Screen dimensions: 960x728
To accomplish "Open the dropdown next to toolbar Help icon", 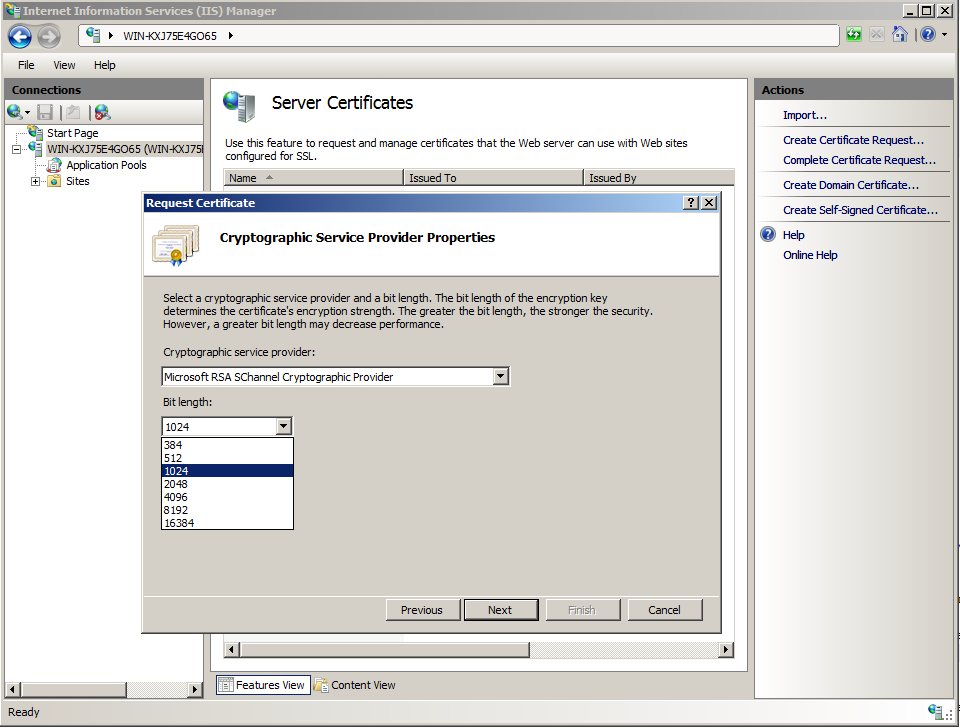I will [945, 35].
